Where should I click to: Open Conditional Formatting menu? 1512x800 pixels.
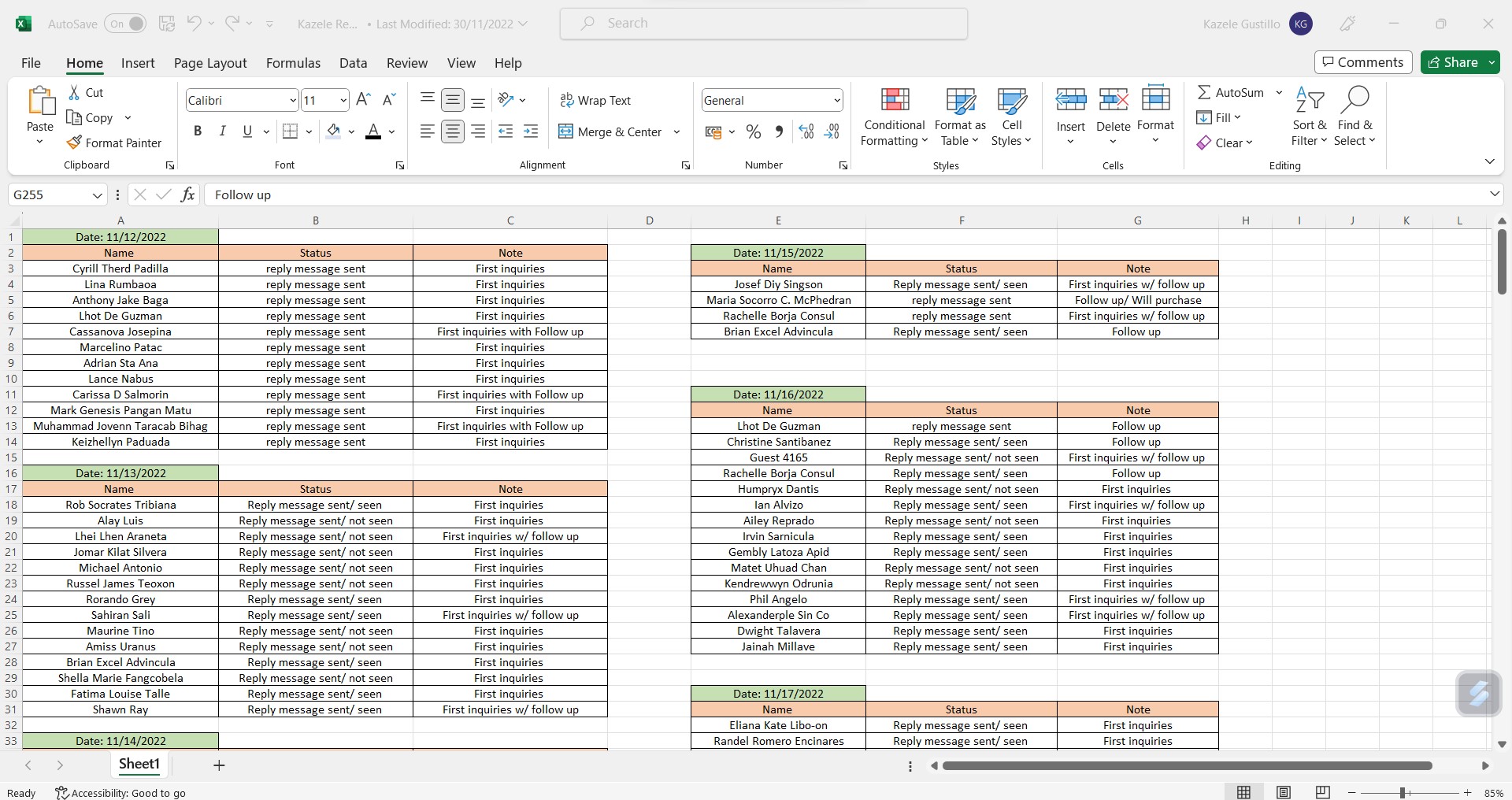point(895,117)
